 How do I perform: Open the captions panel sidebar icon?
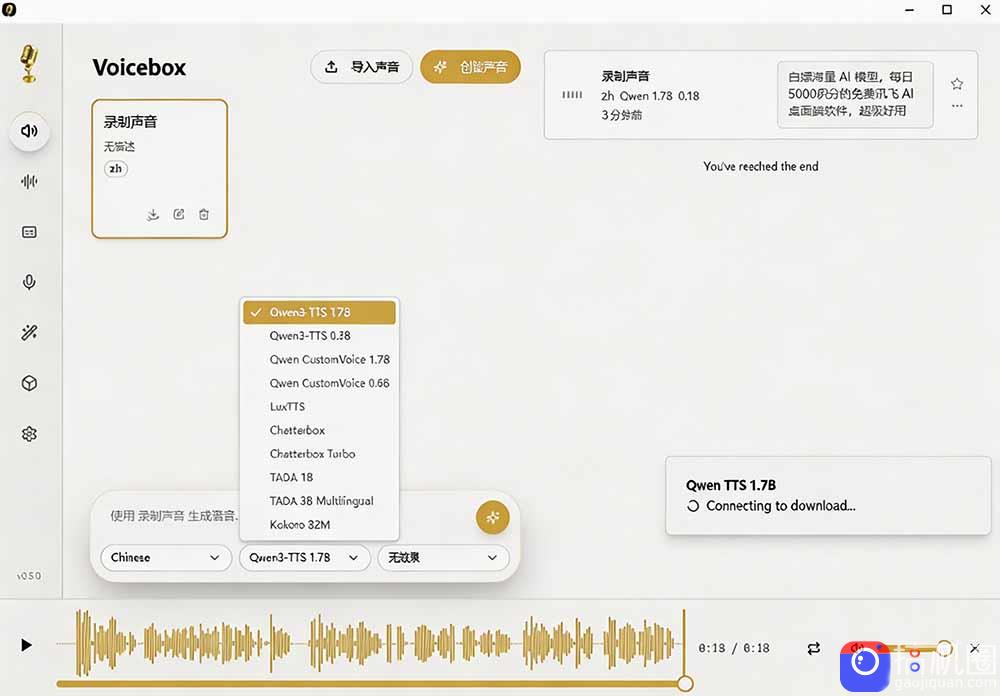29,232
